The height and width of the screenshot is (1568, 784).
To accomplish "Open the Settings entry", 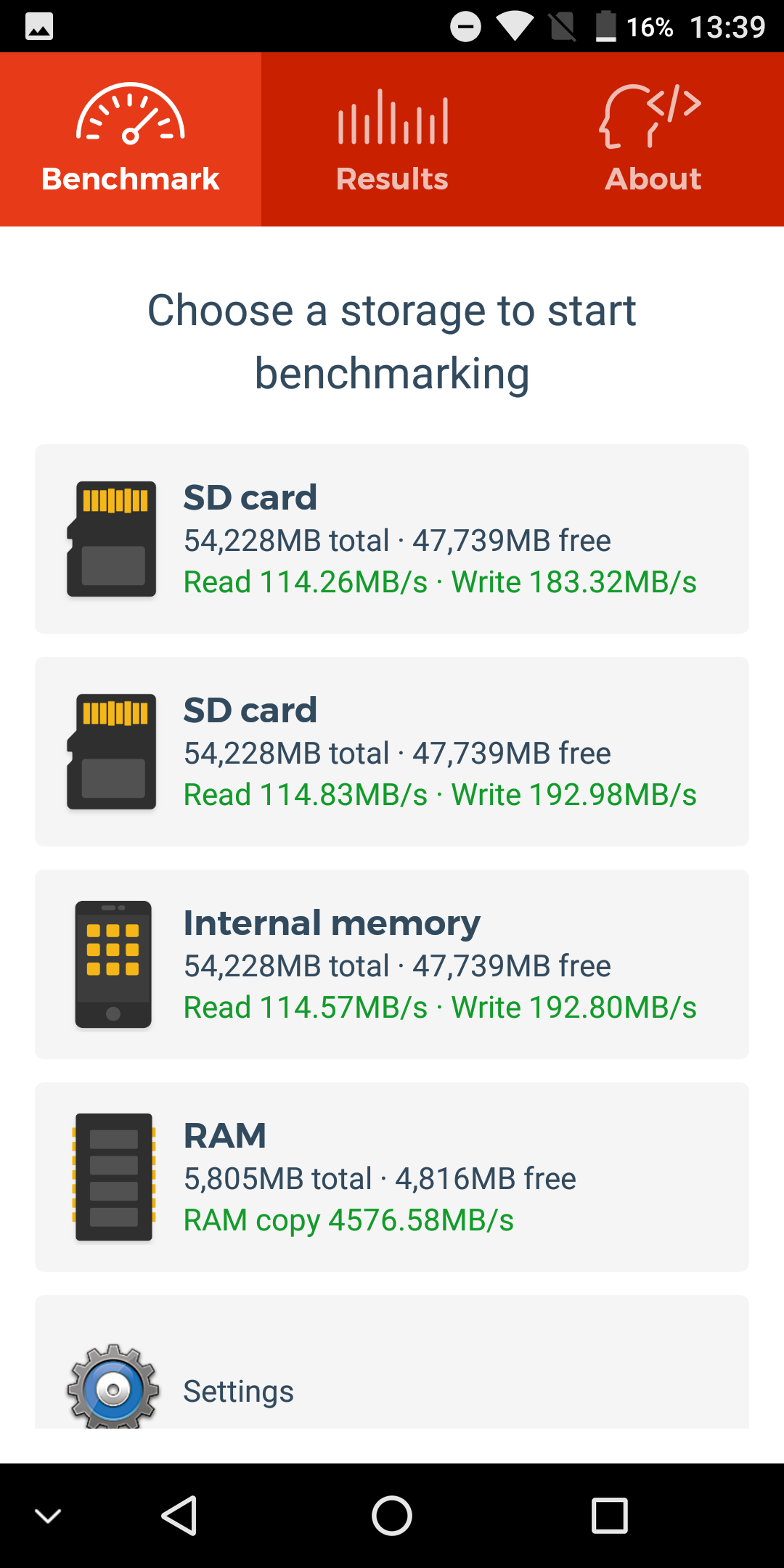I will (392, 1362).
